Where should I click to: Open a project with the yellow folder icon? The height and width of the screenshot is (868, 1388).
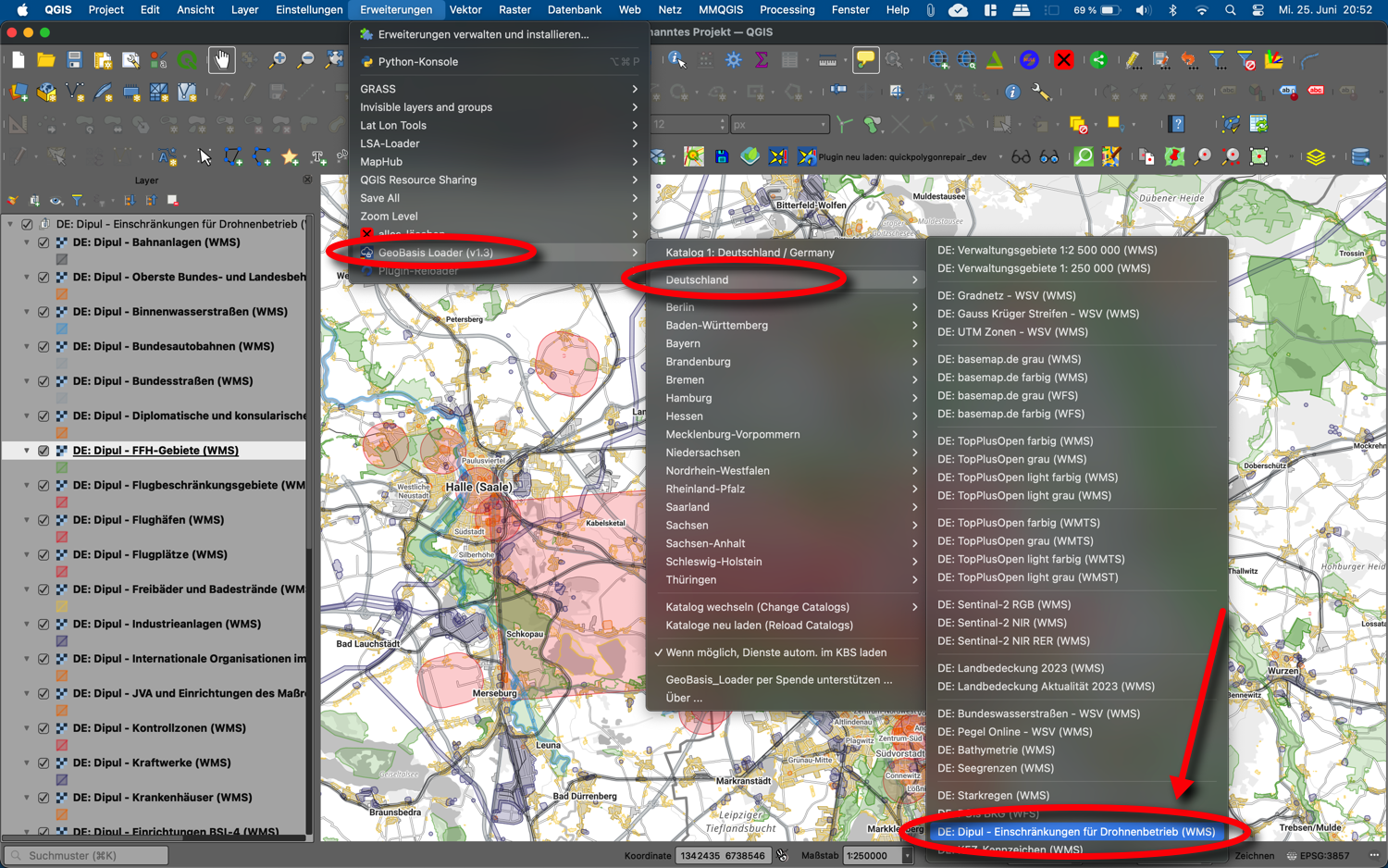46,60
